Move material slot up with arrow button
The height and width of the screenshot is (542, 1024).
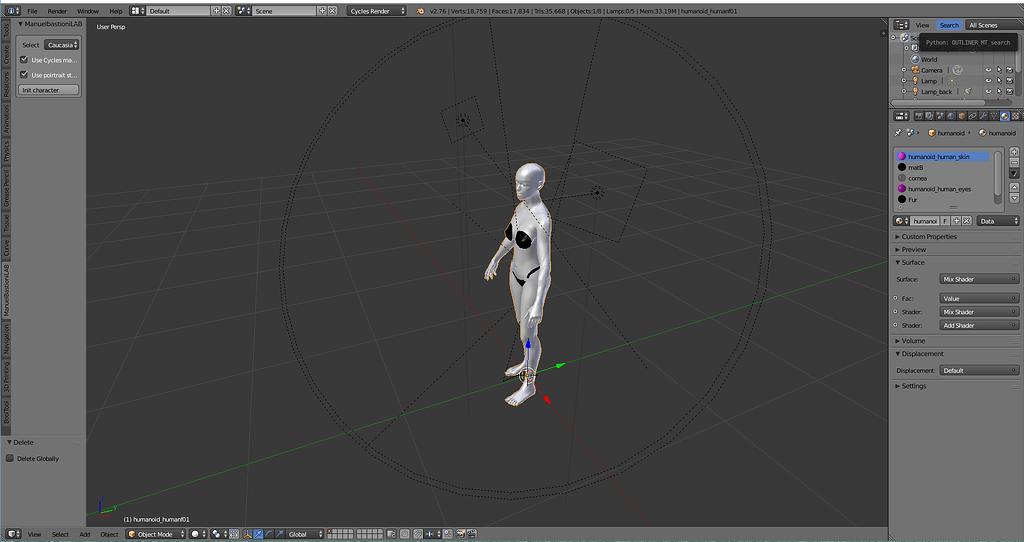[x=1014, y=187]
